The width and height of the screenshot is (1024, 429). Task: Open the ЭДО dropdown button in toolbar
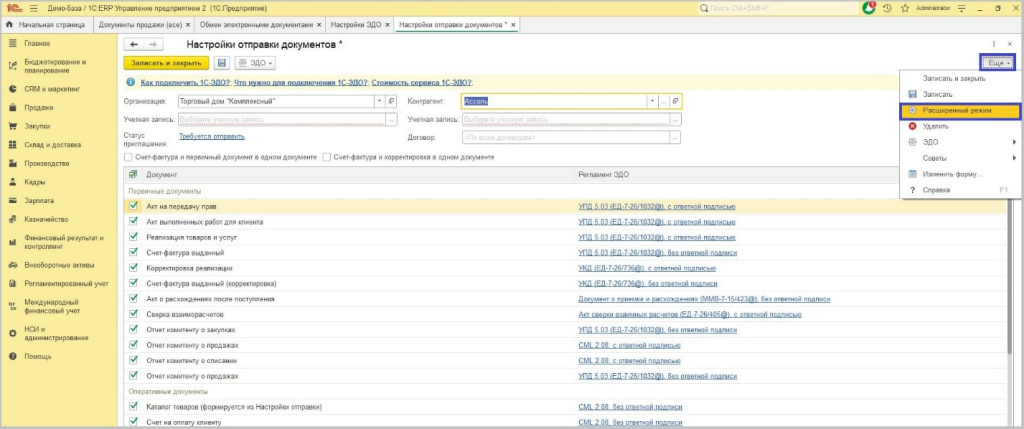255,63
